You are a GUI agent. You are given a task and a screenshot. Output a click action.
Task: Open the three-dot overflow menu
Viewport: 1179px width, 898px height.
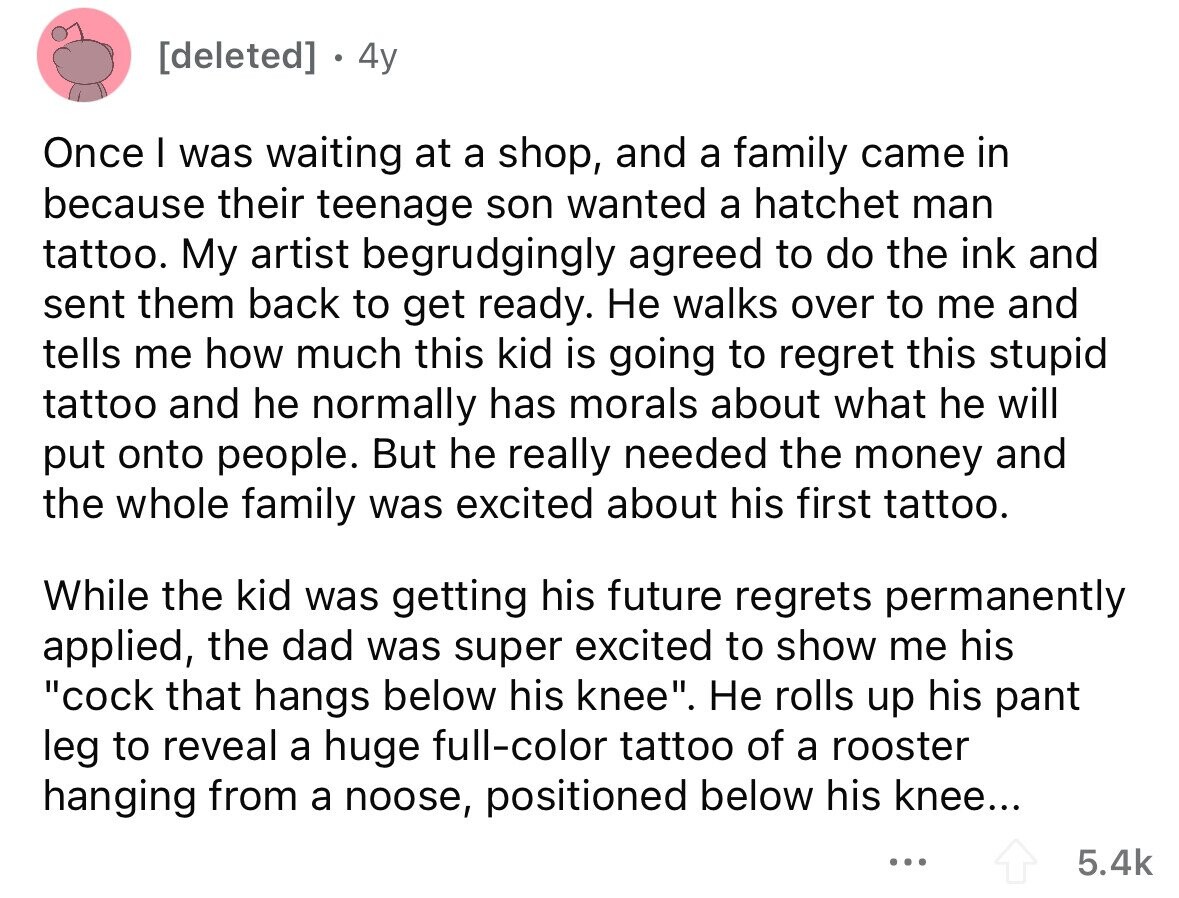[908, 862]
